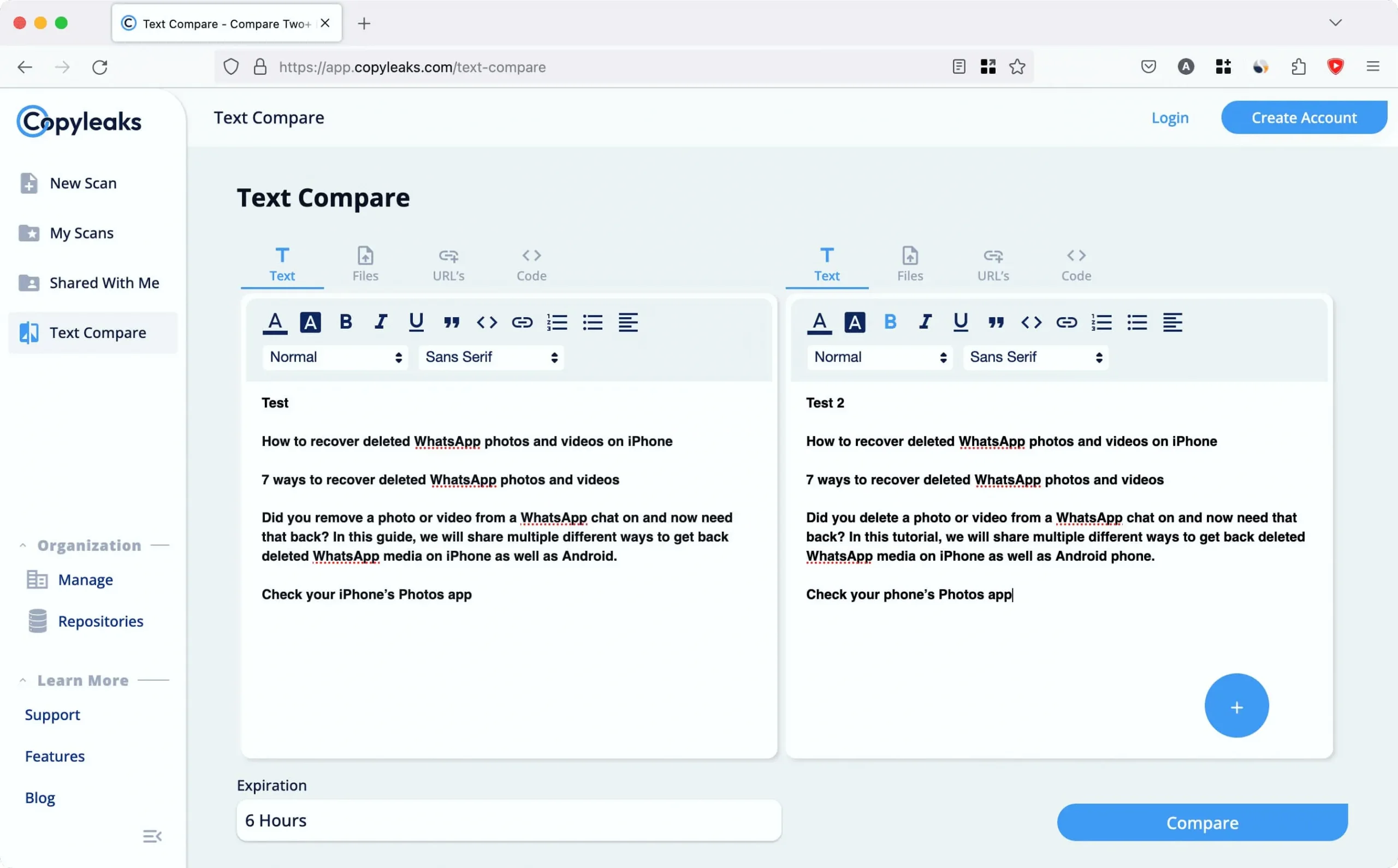1398x868 pixels.
Task: Expand Expiration duration selector
Action: (508, 819)
